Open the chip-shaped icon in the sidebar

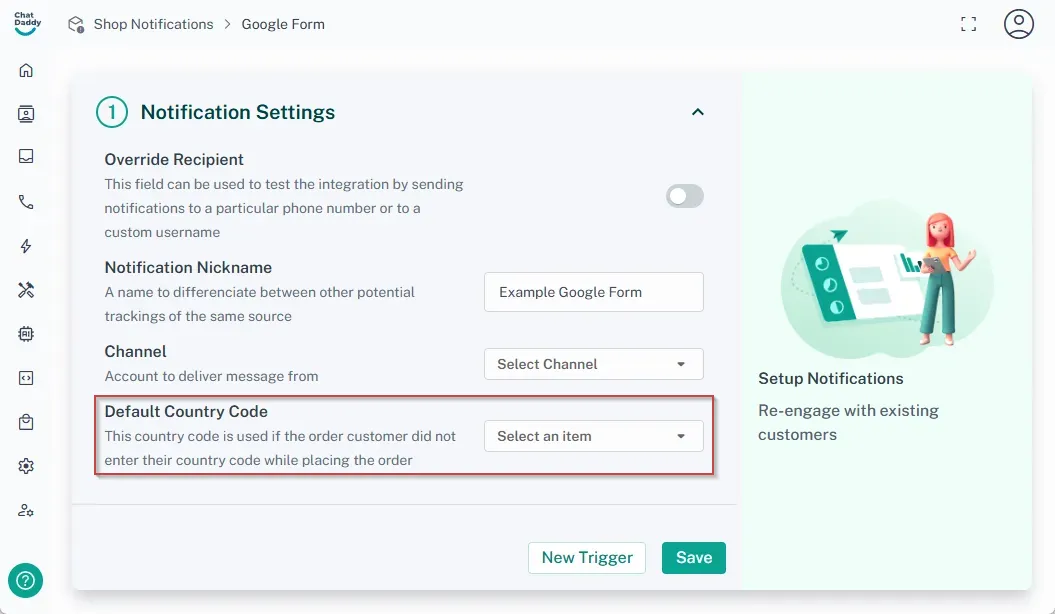point(26,334)
